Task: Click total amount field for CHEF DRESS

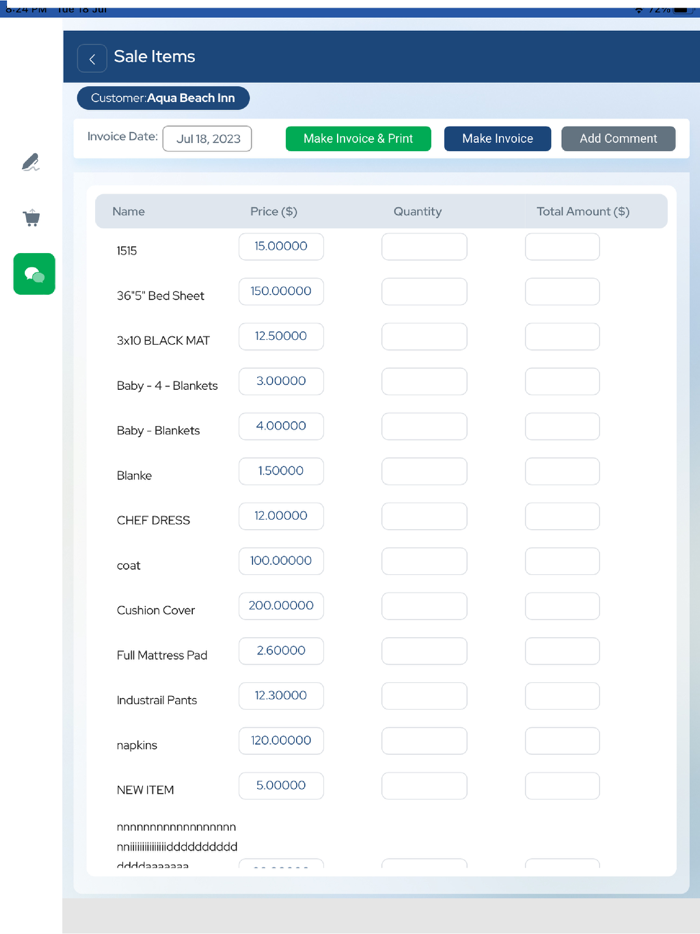Action: (x=562, y=516)
